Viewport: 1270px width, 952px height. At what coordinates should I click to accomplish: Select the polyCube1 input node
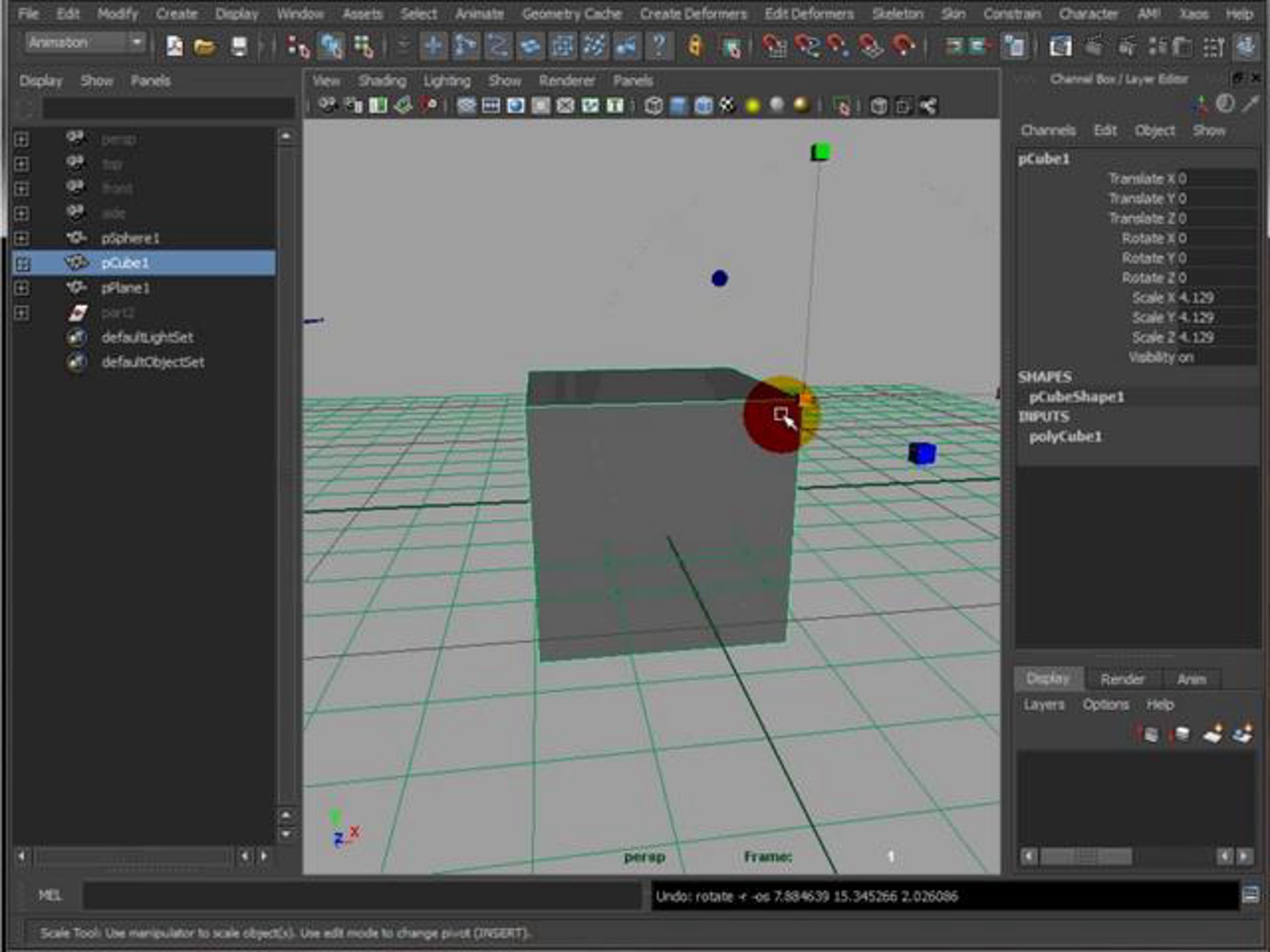[1066, 437]
